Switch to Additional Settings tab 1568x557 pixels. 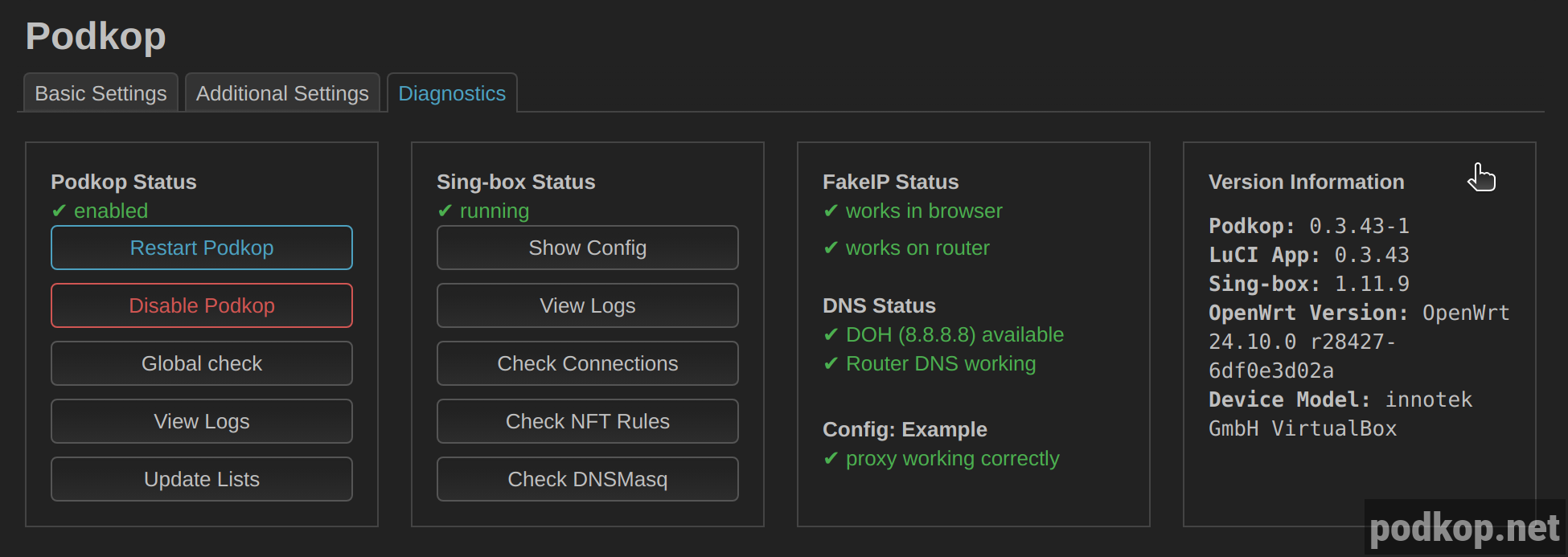click(x=282, y=93)
